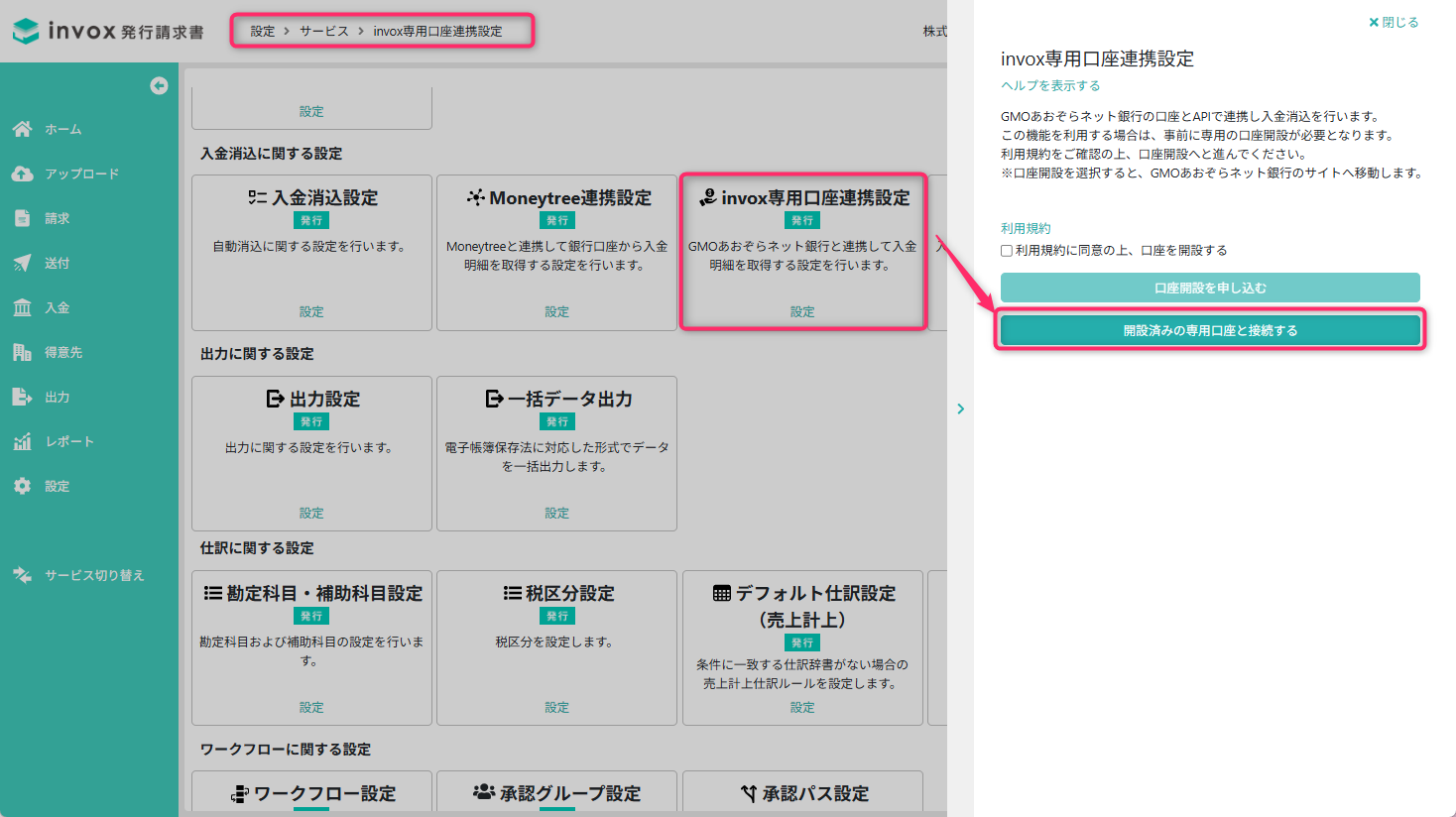The height and width of the screenshot is (817, 1456).
Task: Open 請求 in the sidebar menu
Action: tap(57, 218)
